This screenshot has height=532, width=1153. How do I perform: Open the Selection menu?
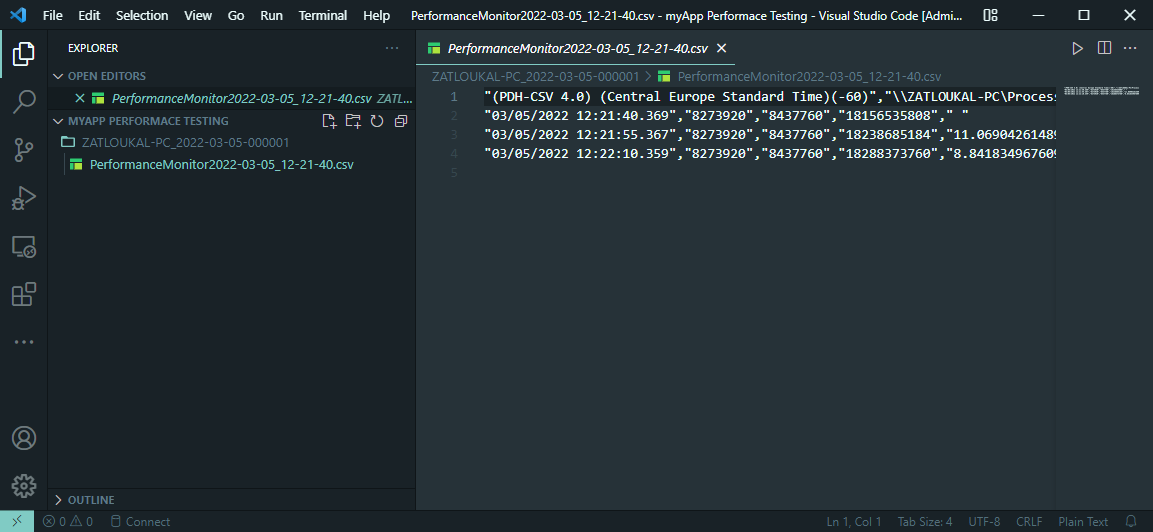[x=142, y=15]
